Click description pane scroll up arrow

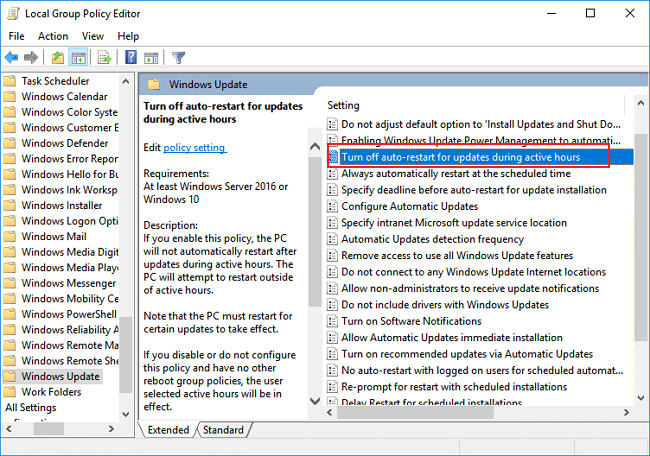315,146
